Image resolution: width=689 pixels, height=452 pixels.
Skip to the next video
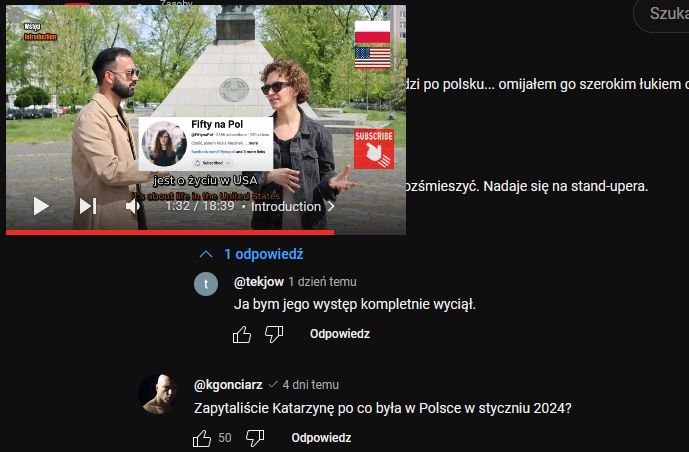click(88, 206)
